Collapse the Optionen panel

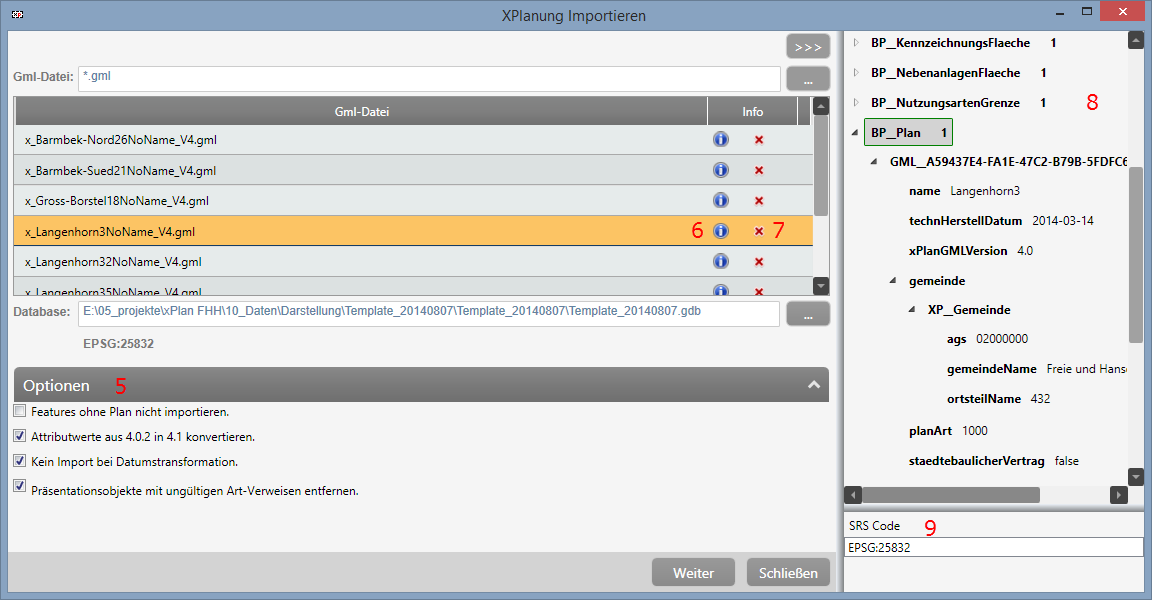point(814,385)
